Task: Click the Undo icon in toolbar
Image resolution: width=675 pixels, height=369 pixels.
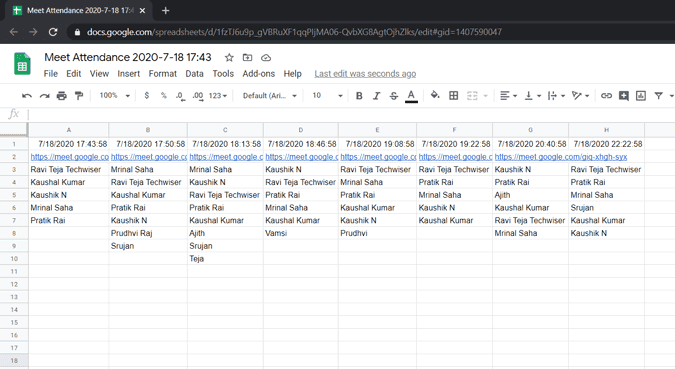Action: coord(27,96)
